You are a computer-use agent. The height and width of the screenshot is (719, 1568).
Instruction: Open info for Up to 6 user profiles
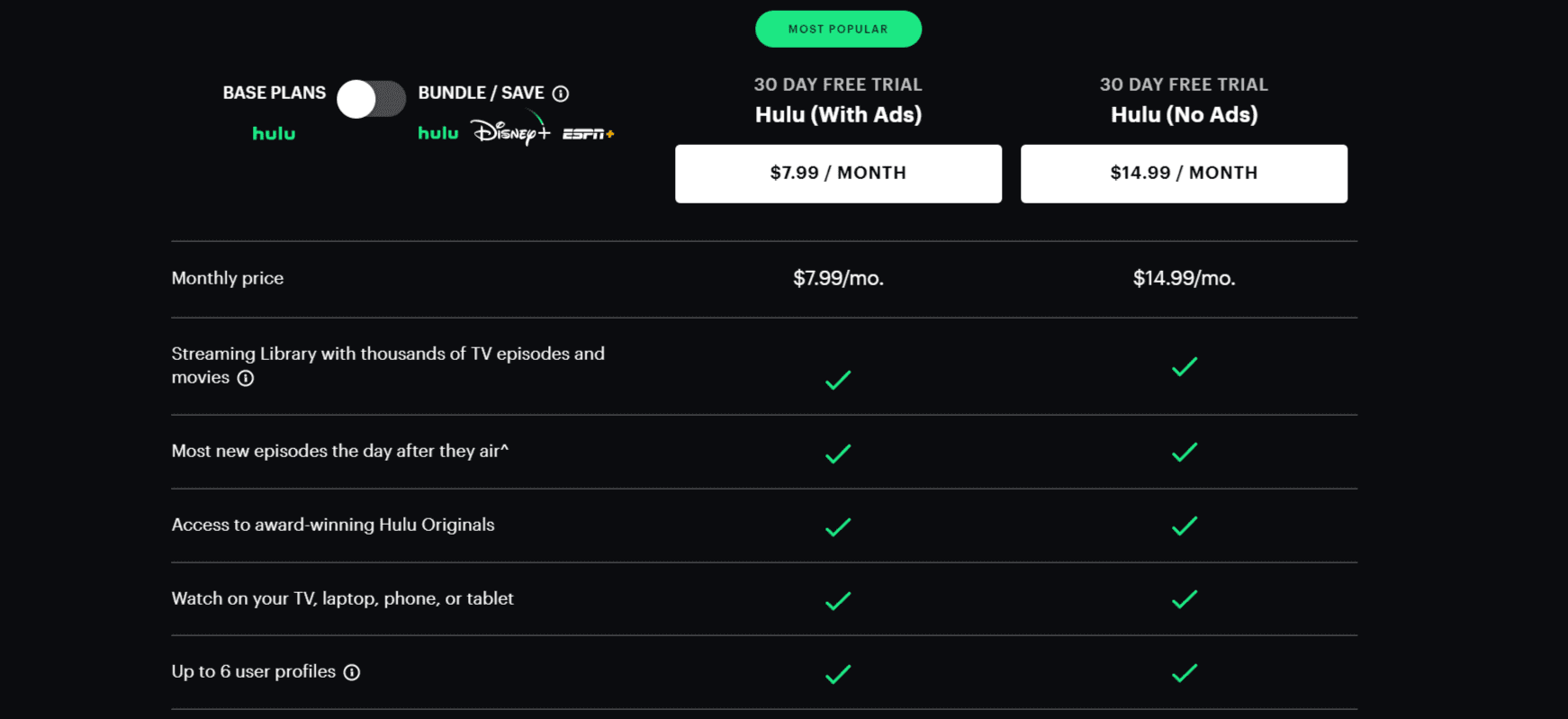(x=351, y=671)
